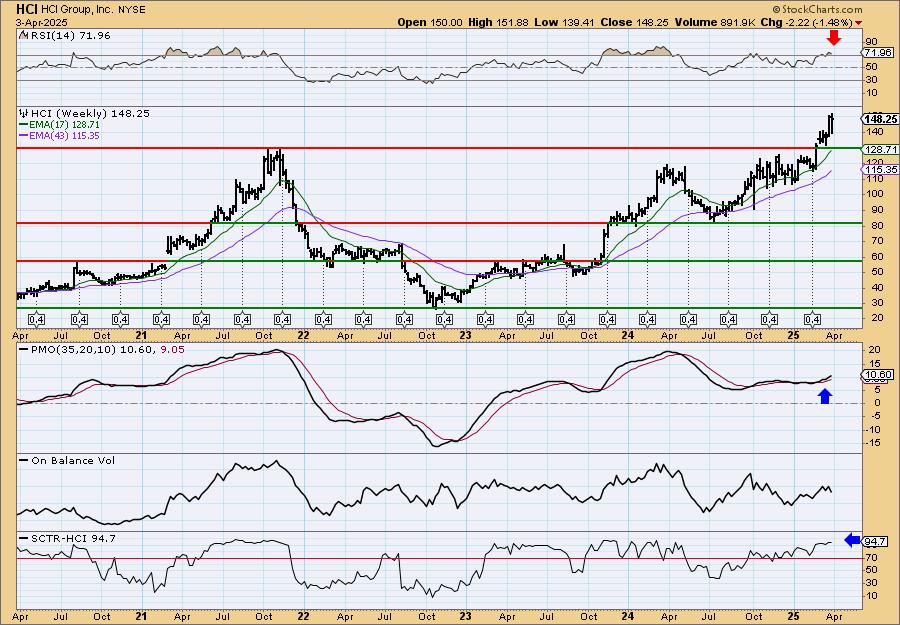Click the Open 150.00 value
The image size is (900, 625).
(430, 22)
